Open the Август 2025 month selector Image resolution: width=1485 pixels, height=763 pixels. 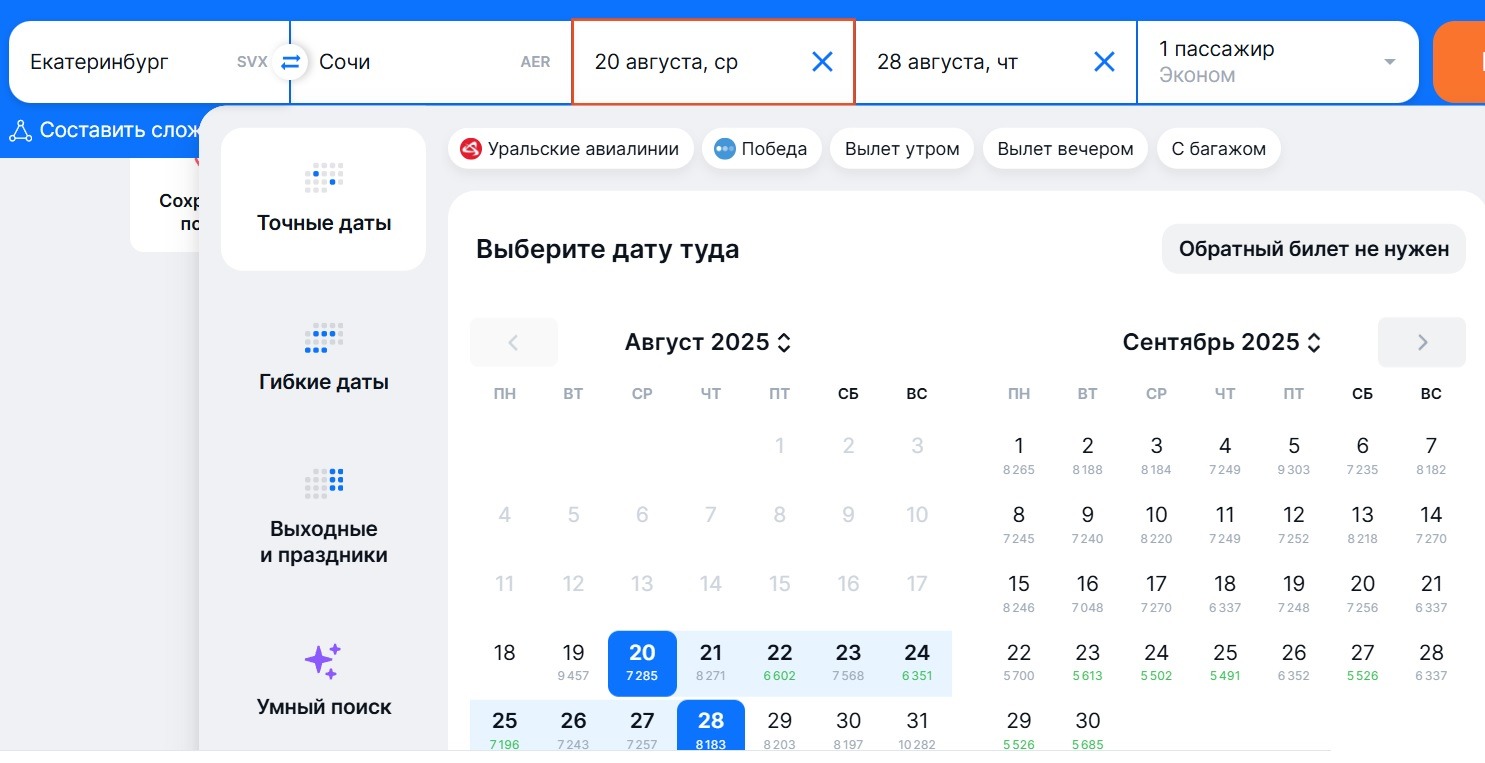[x=708, y=342]
